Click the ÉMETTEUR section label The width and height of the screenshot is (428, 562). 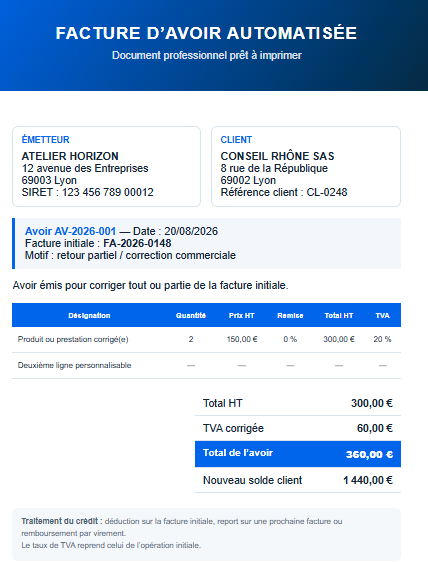click(46, 139)
